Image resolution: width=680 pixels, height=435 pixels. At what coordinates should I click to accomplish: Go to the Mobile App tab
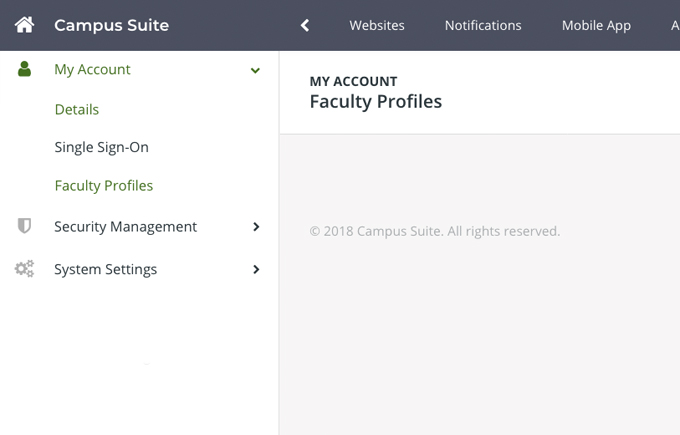596,25
